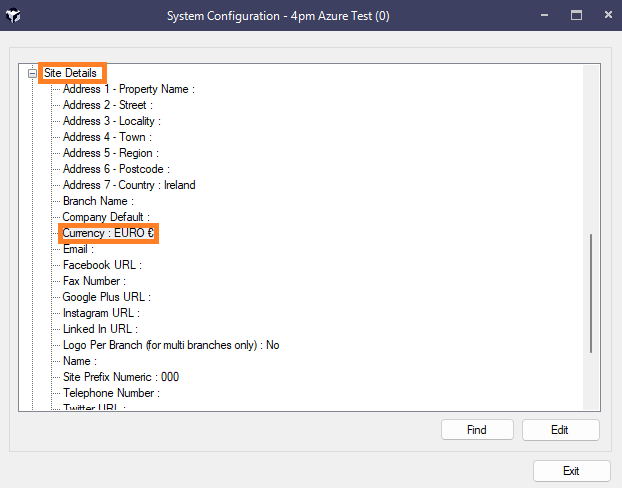The image size is (622, 488).
Task: Select the Currency EURO entry
Action: 109,233
